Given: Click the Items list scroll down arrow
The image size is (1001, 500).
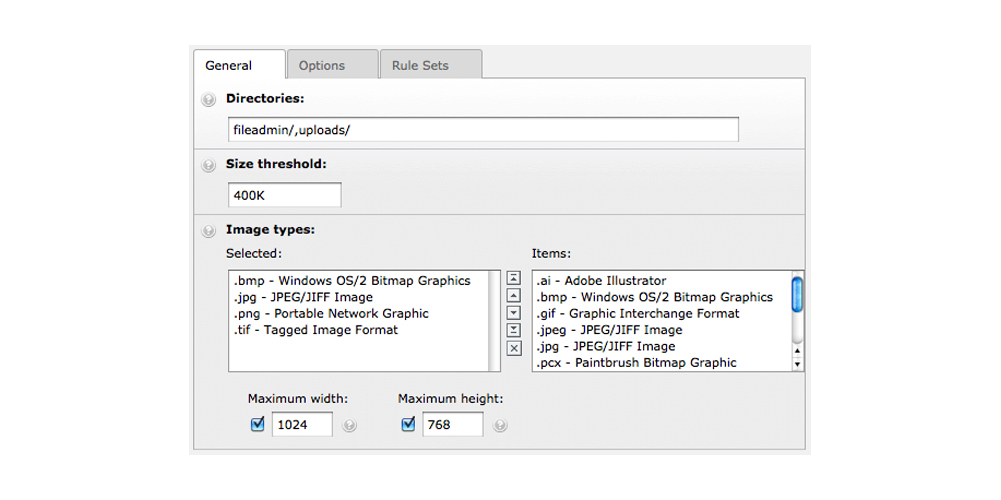Looking at the screenshot, I should (797, 364).
